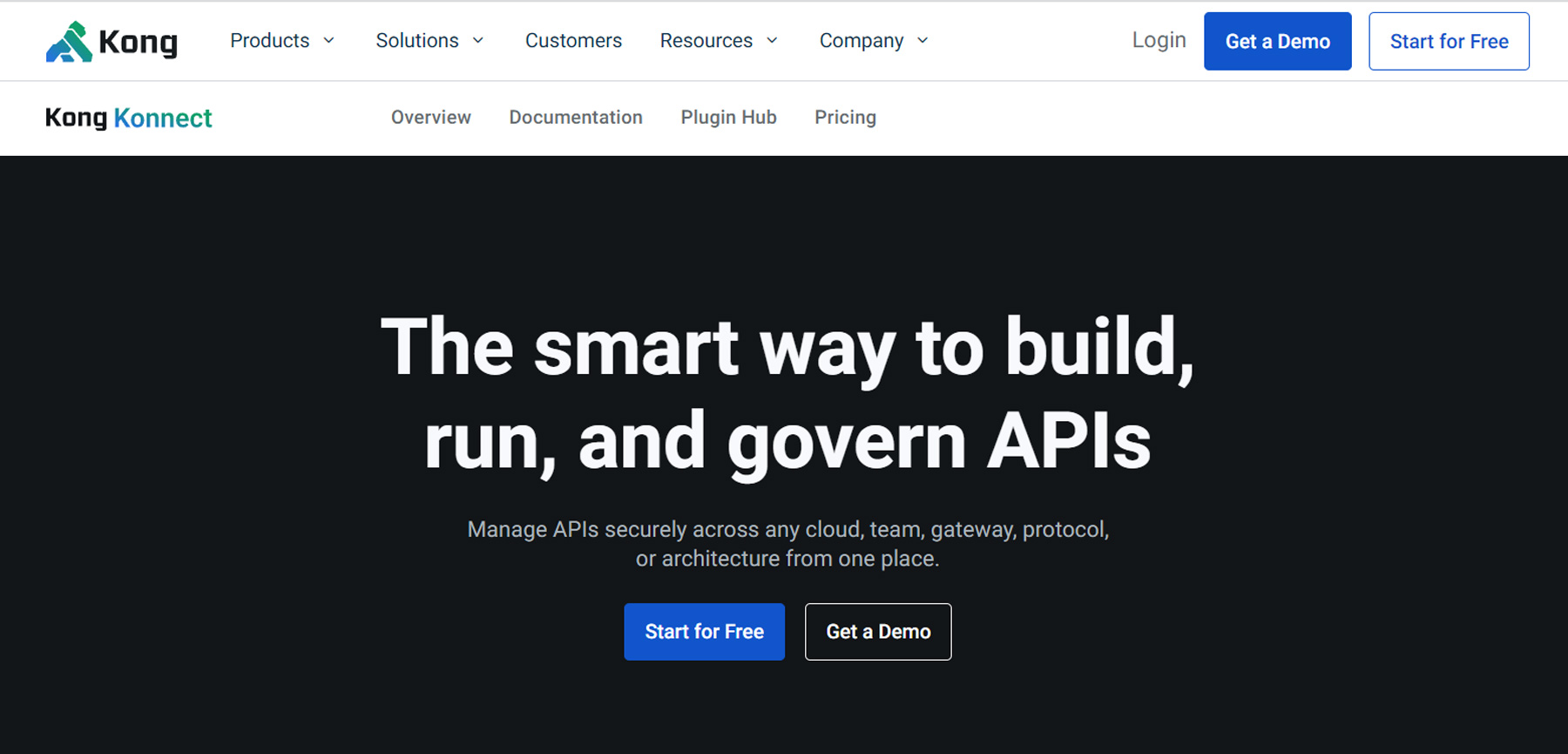
Task: Click Start for Free in the header
Action: 1449,41
